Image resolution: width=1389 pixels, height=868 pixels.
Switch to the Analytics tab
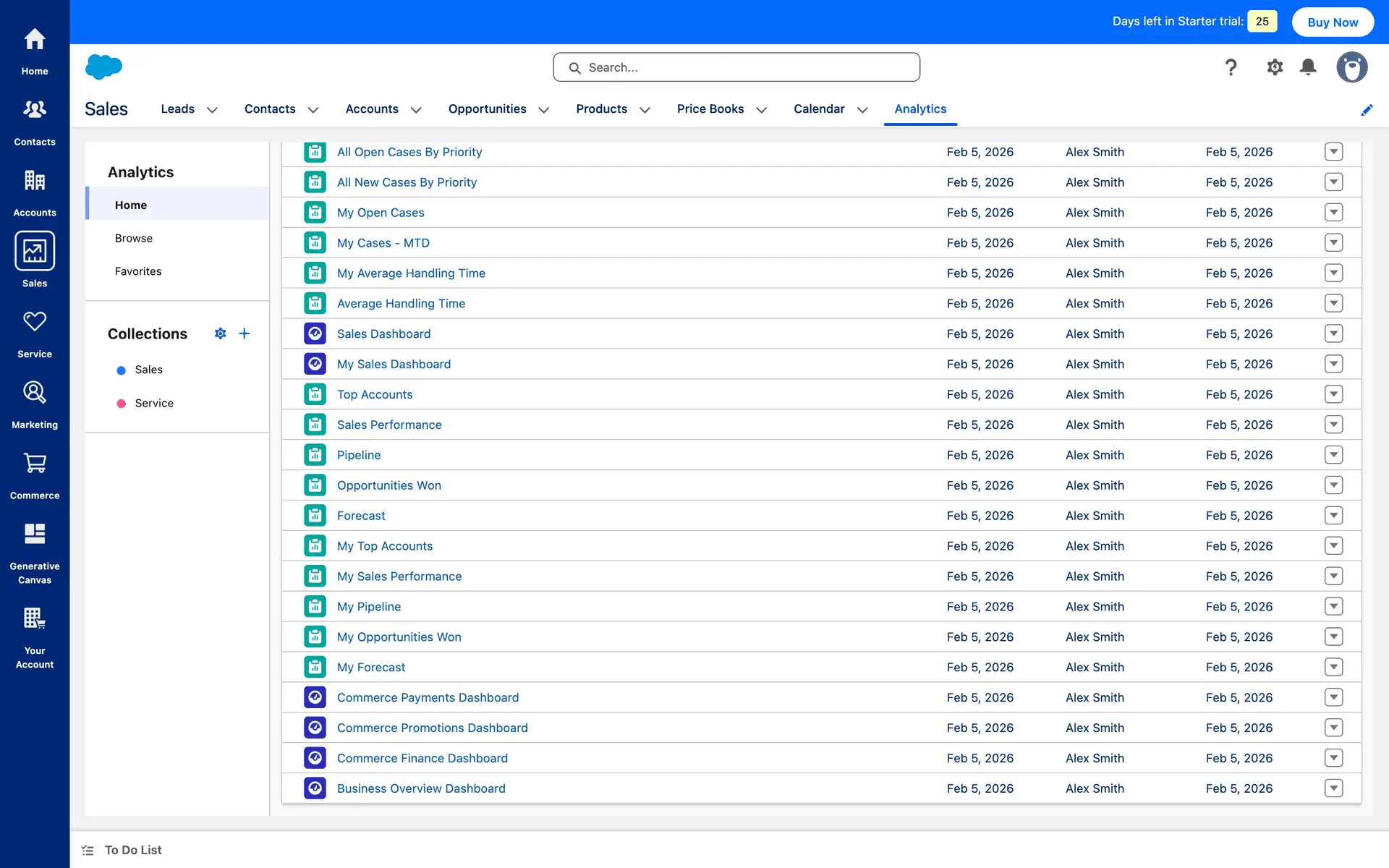920,109
